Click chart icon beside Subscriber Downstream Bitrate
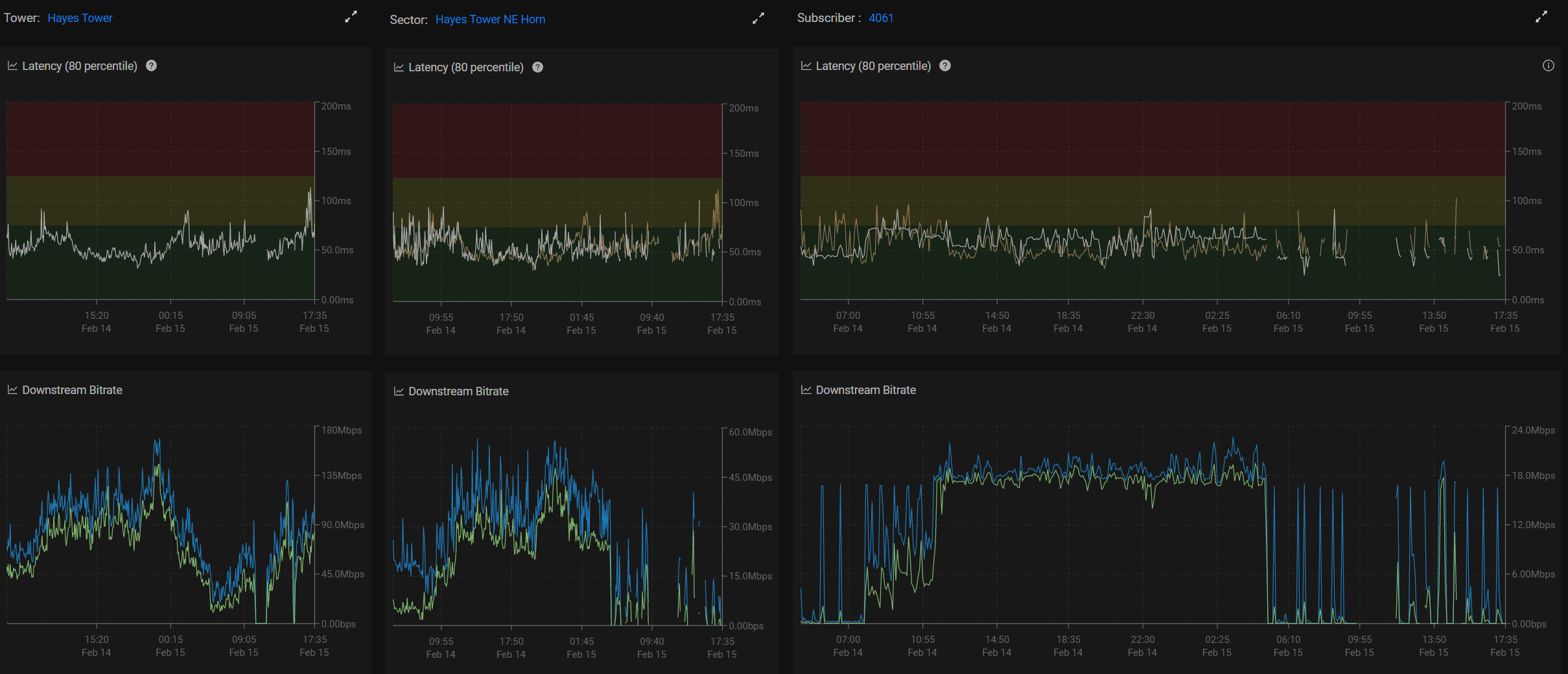 pyautogui.click(x=806, y=389)
